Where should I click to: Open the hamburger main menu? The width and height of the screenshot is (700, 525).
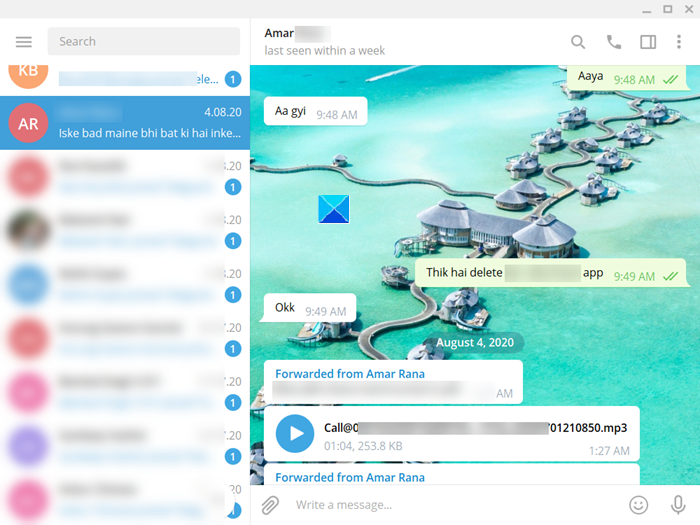click(24, 42)
